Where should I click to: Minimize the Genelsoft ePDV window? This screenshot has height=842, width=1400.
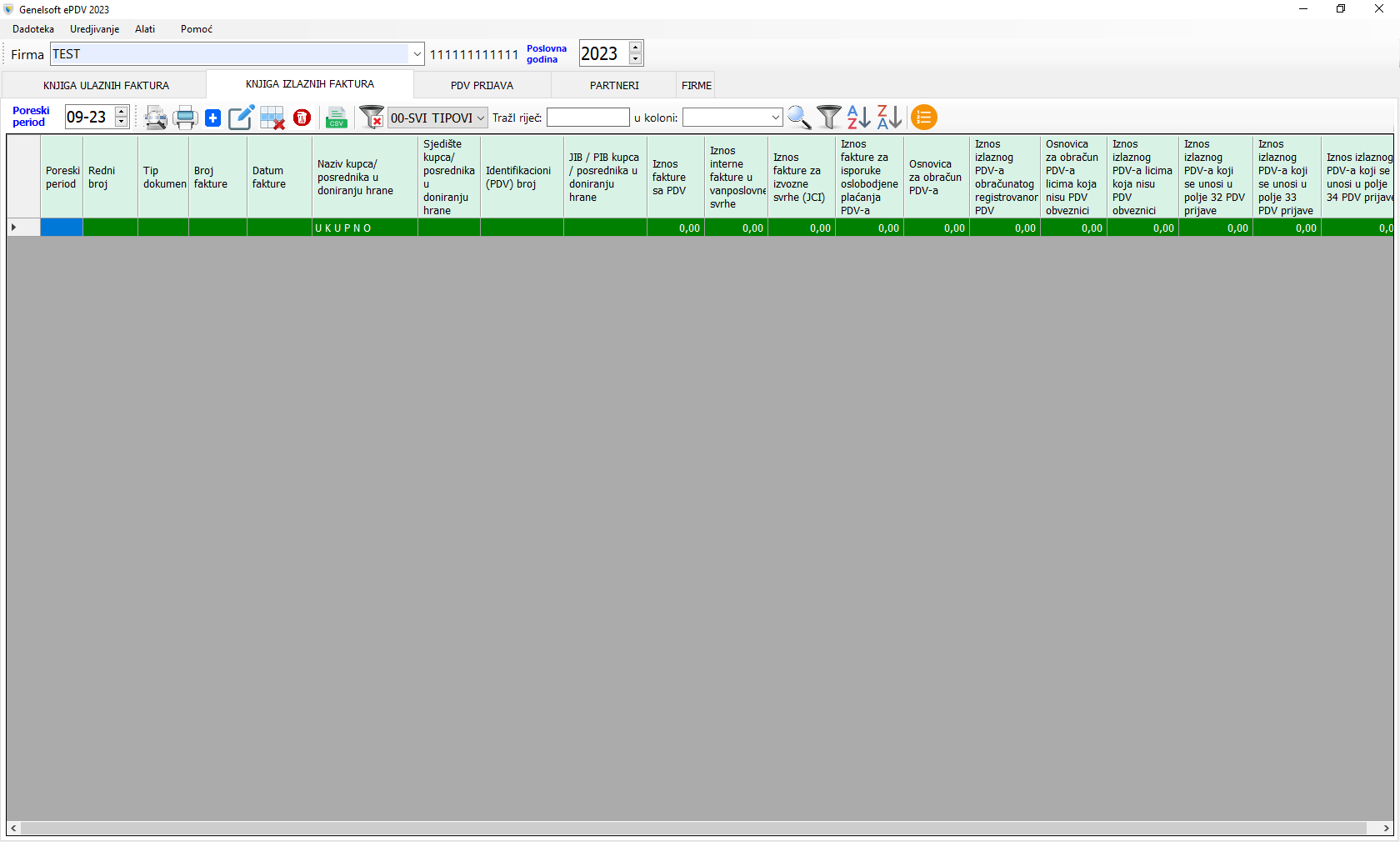1302,9
